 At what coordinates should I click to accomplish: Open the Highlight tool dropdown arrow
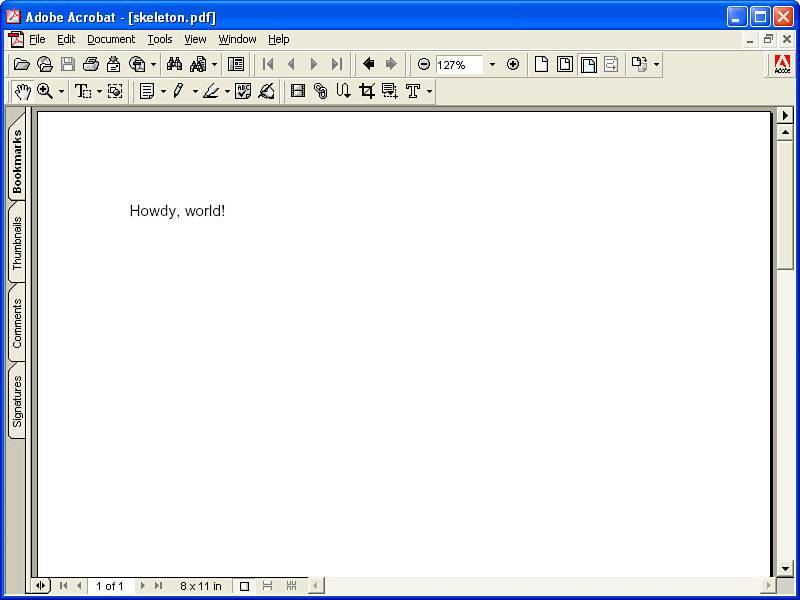(227, 91)
